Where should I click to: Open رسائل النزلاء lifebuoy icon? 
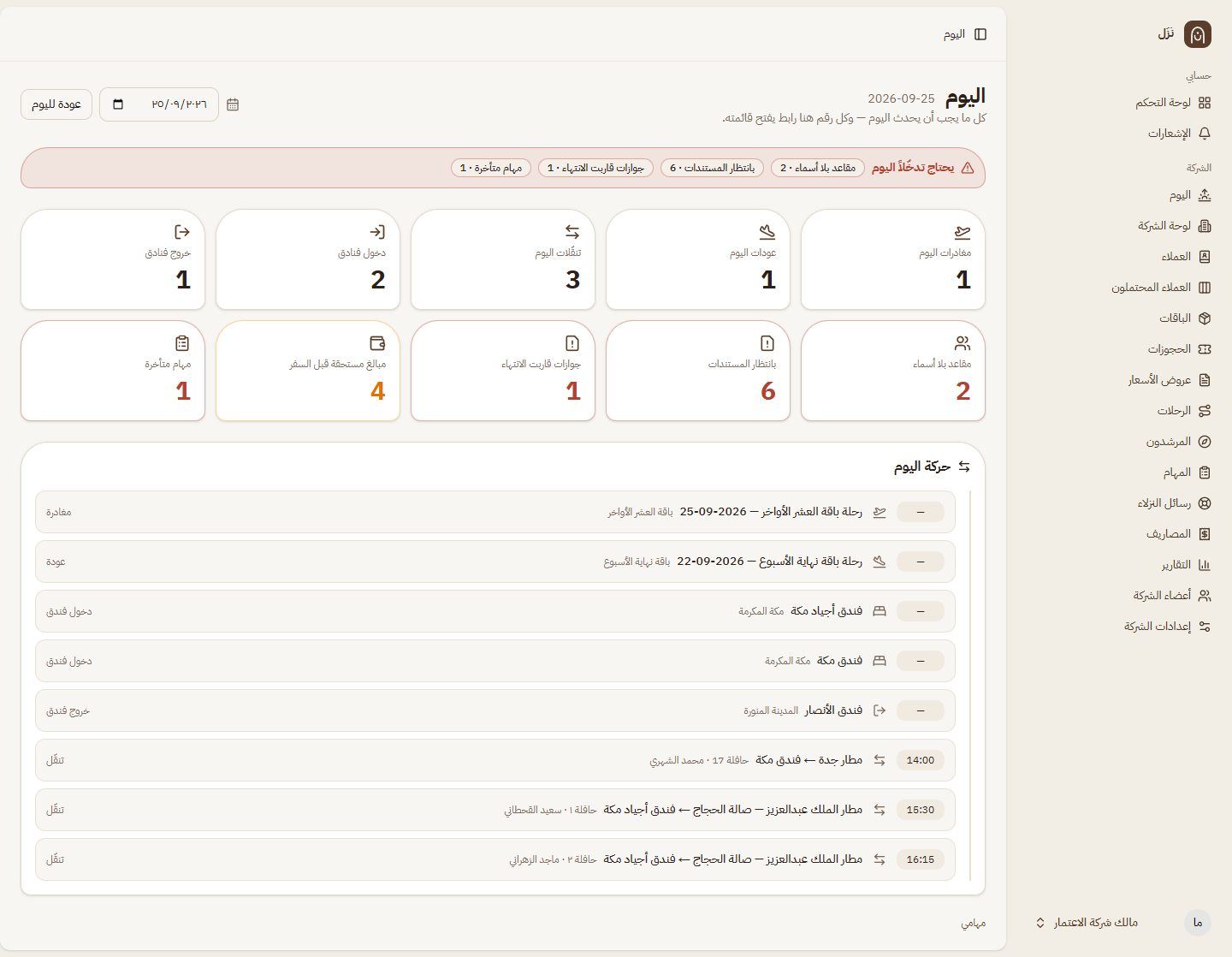click(1205, 503)
